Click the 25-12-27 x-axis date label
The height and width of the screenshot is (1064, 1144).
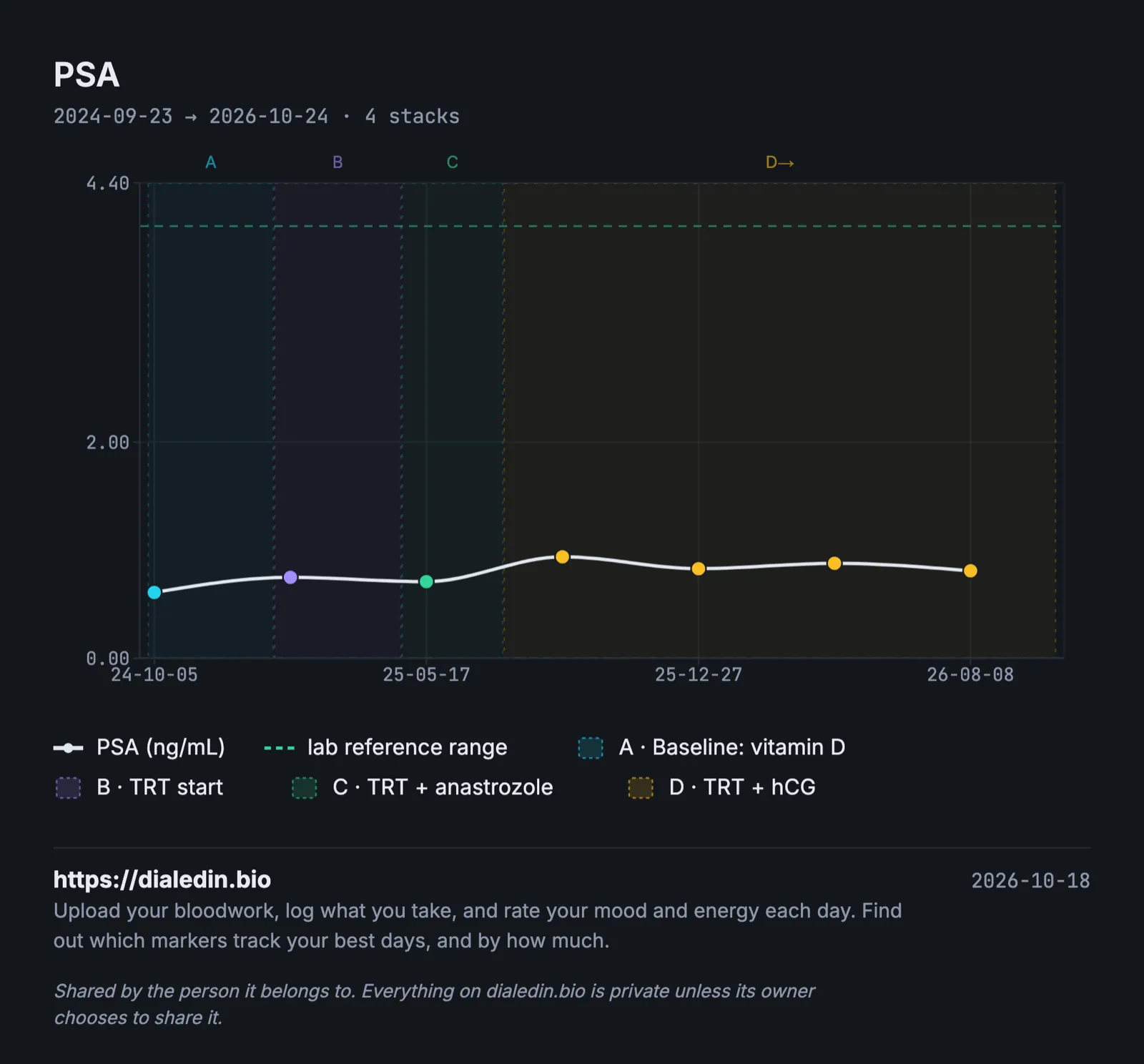tap(699, 675)
